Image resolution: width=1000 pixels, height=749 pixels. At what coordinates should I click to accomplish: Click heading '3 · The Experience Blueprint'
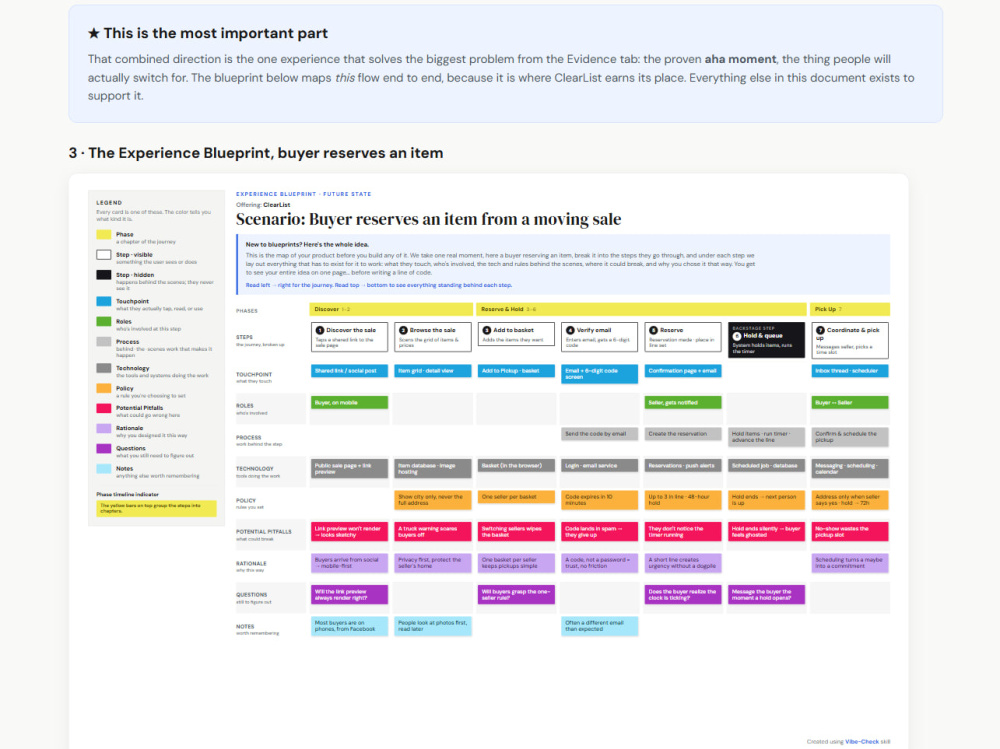click(256, 153)
